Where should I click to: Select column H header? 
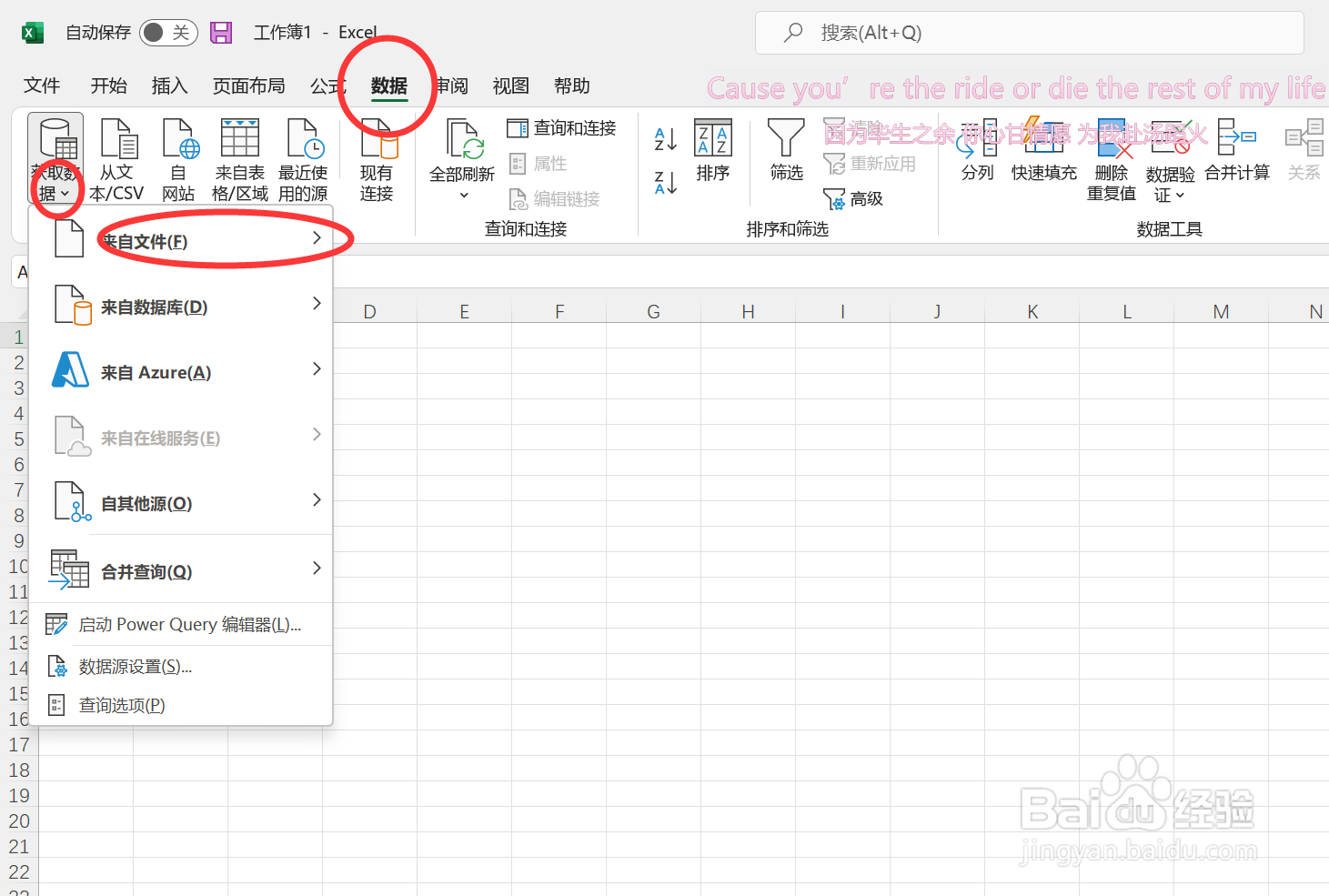(748, 312)
